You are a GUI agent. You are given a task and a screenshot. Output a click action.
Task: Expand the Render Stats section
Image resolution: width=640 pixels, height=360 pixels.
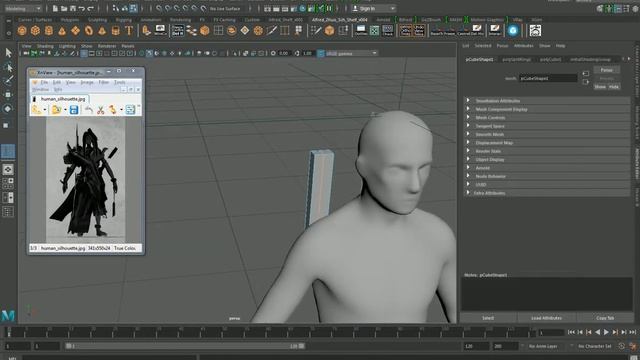click(x=547, y=151)
